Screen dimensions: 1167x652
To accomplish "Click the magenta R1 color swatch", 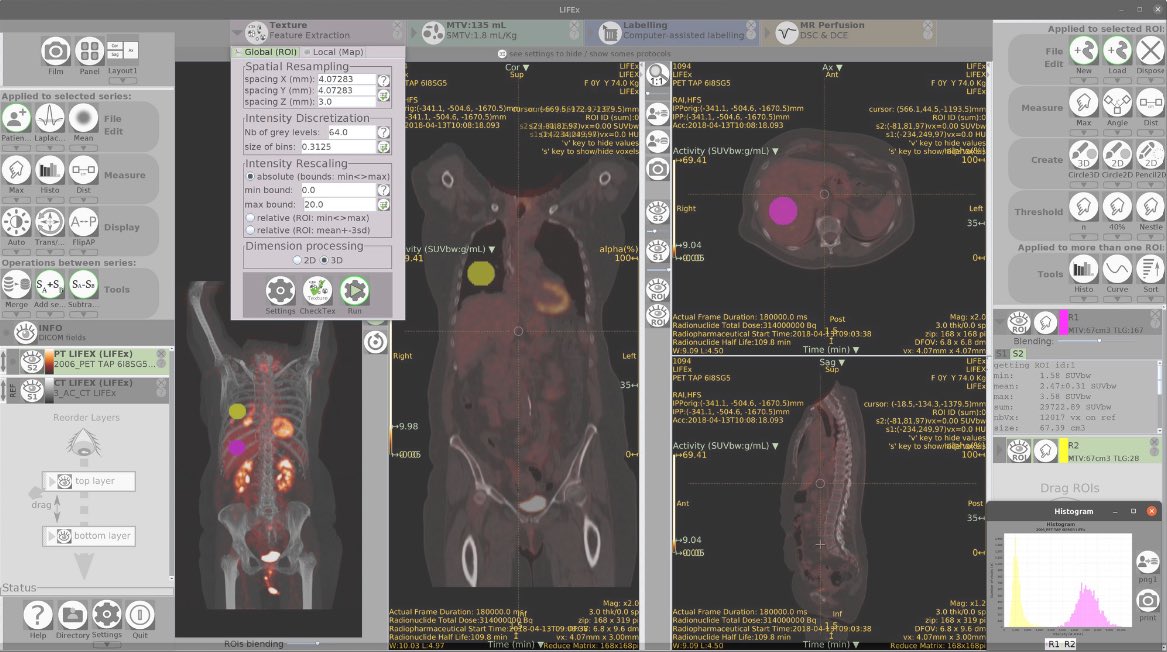I will (x=1064, y=323).
